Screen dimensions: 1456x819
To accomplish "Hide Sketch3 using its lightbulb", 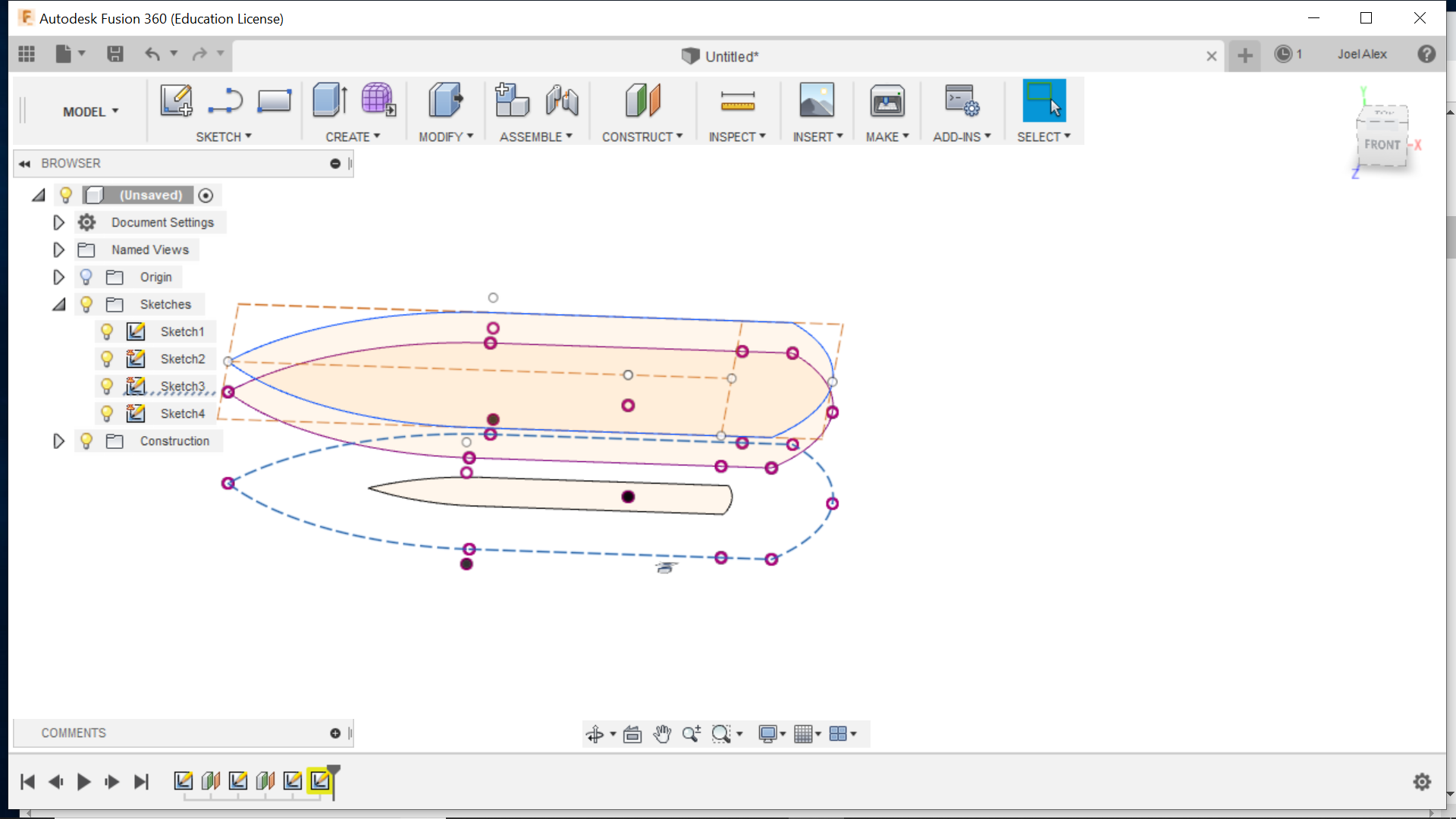I will click(107, 386).
